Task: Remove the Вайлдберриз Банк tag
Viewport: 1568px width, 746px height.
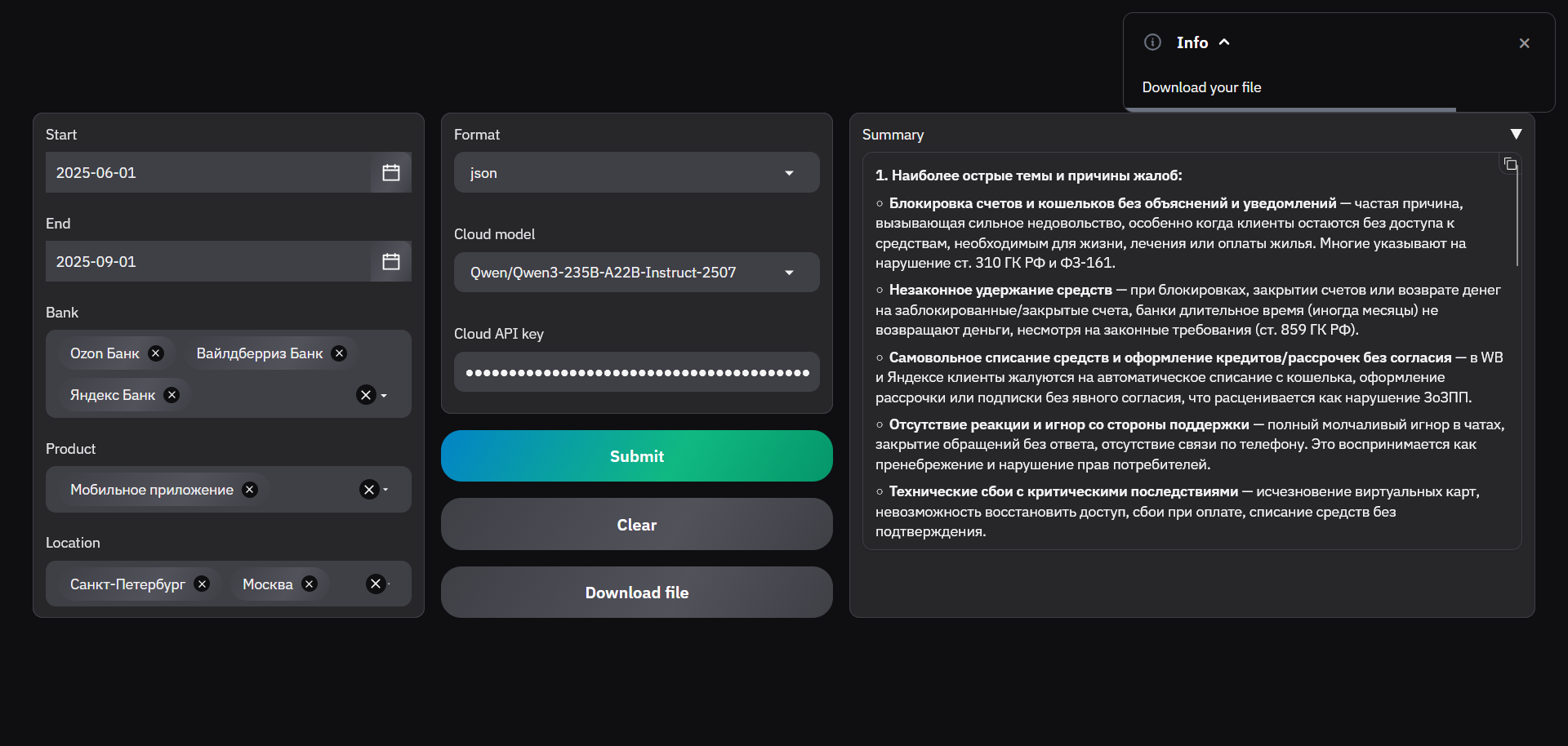Action: point(339,353)
